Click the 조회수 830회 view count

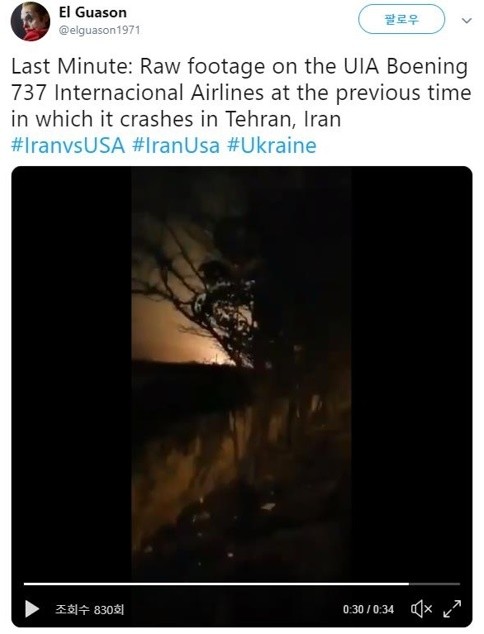coord(89,609)
